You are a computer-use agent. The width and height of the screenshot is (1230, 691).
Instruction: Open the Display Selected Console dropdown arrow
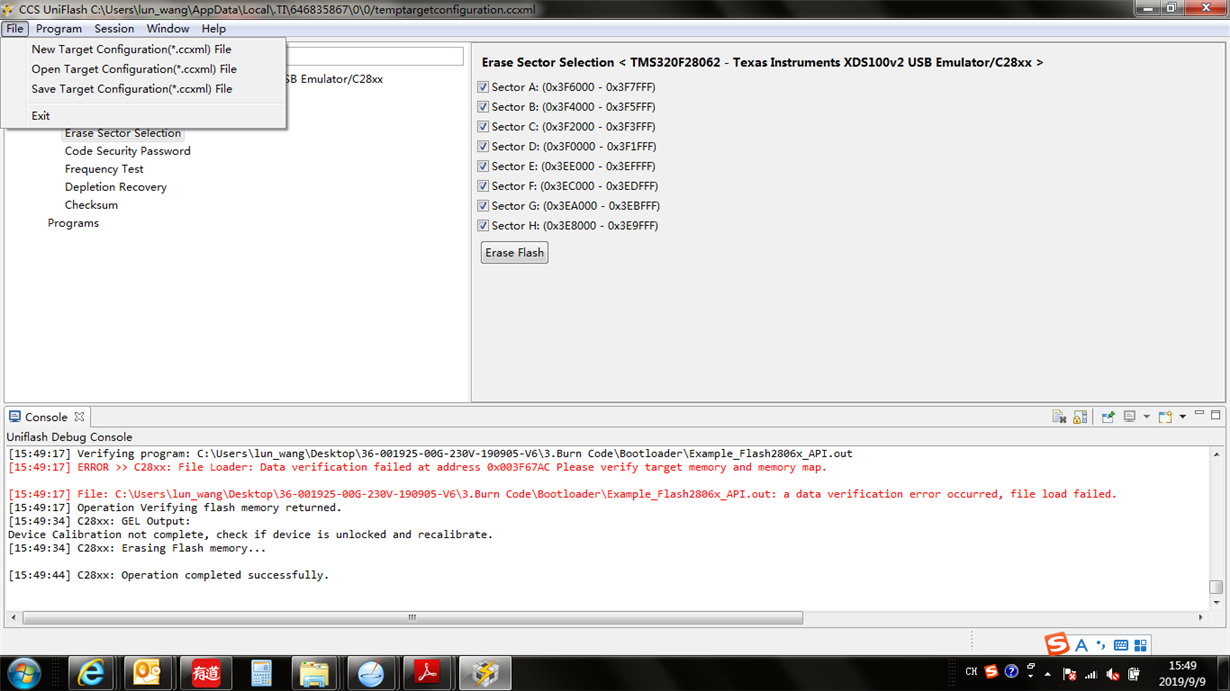click(1146, 417)
